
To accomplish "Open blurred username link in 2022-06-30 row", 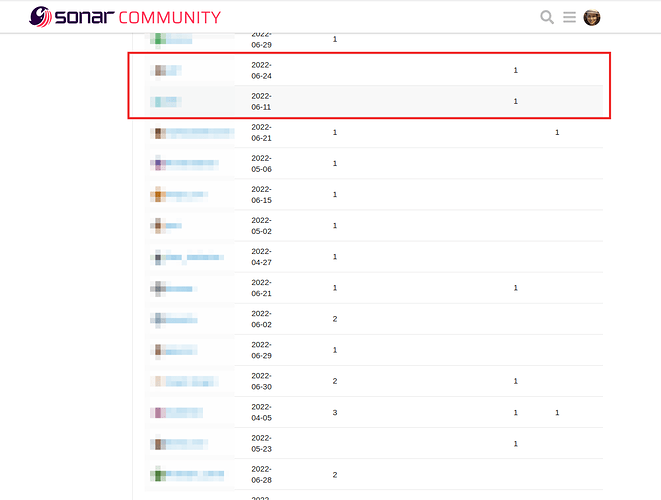I will point(192,382).
